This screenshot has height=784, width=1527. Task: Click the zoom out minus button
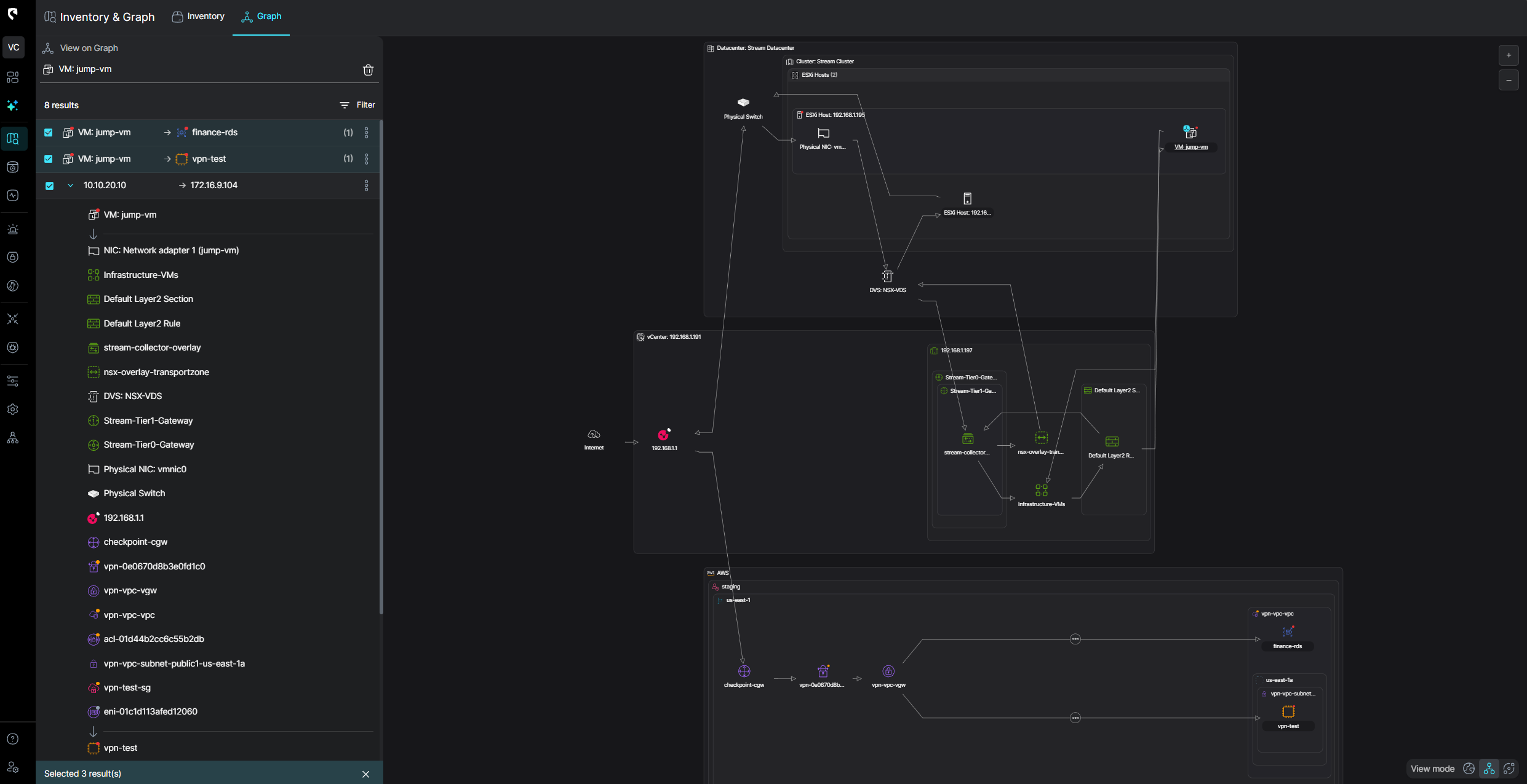point(1509,81)
